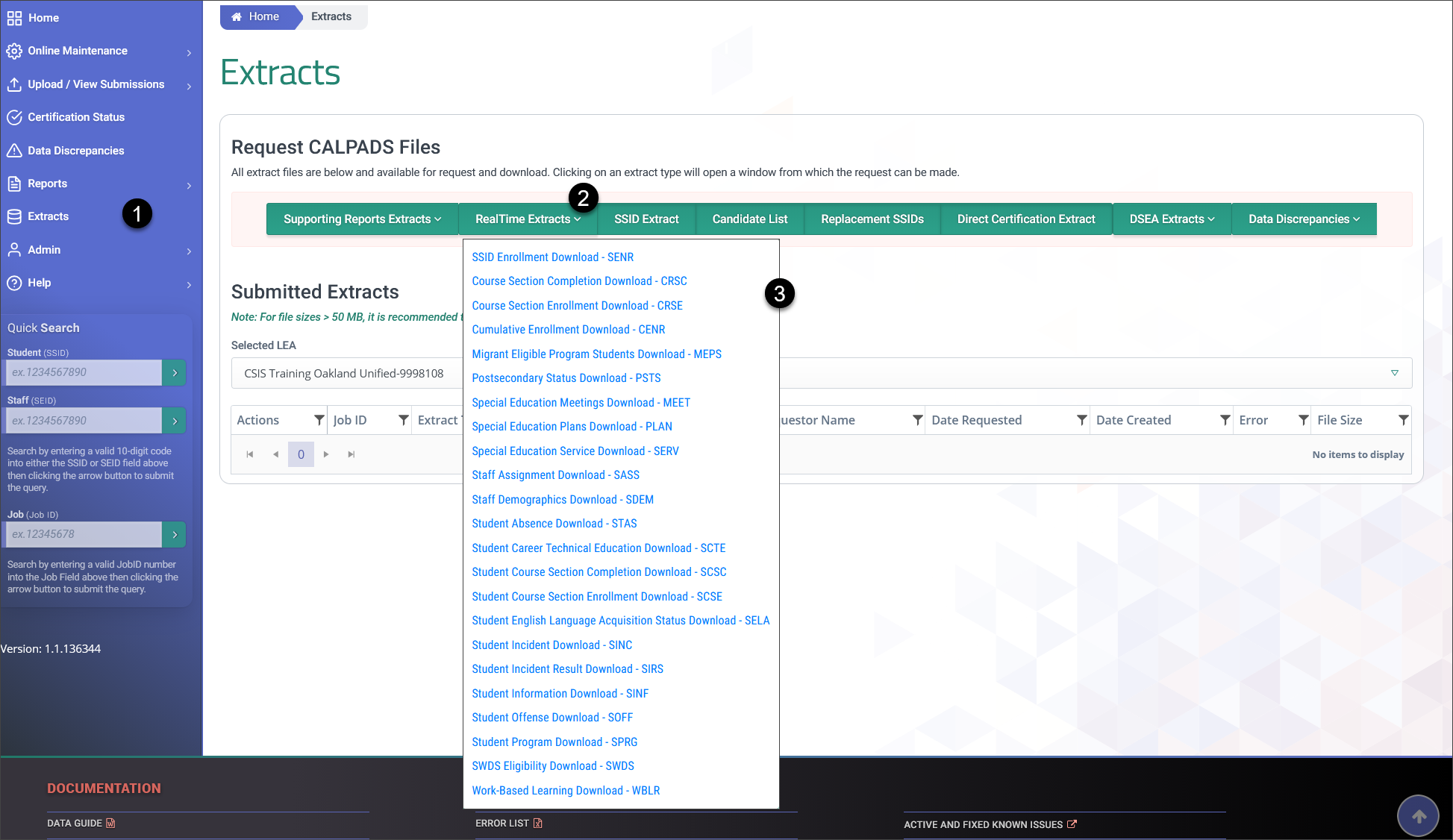The image size is (1453, 840).
Task: Submit the Student SSID quick search arrow
Action: pyautogui.click(x=174, y=372)
